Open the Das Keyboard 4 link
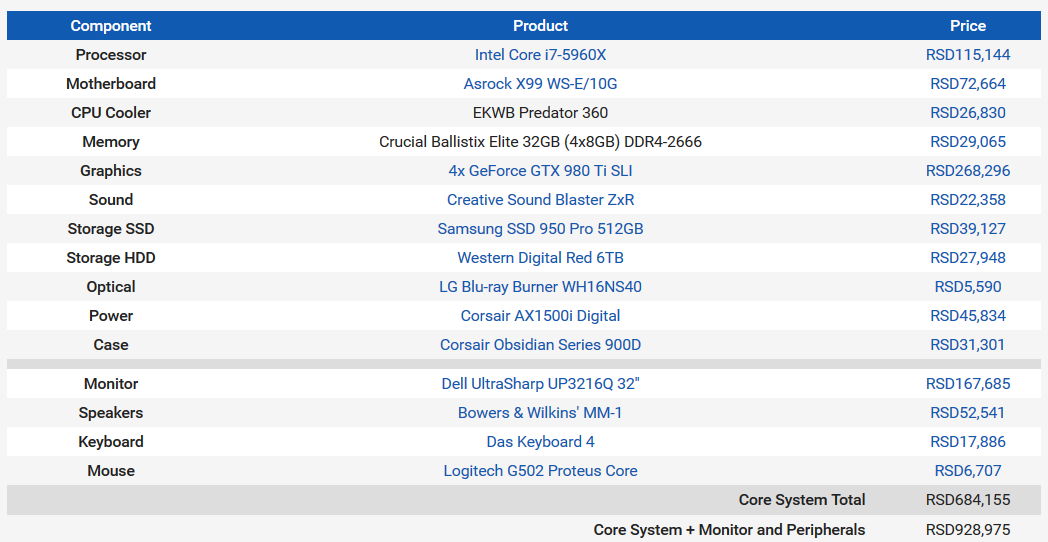 click(540, 442)
